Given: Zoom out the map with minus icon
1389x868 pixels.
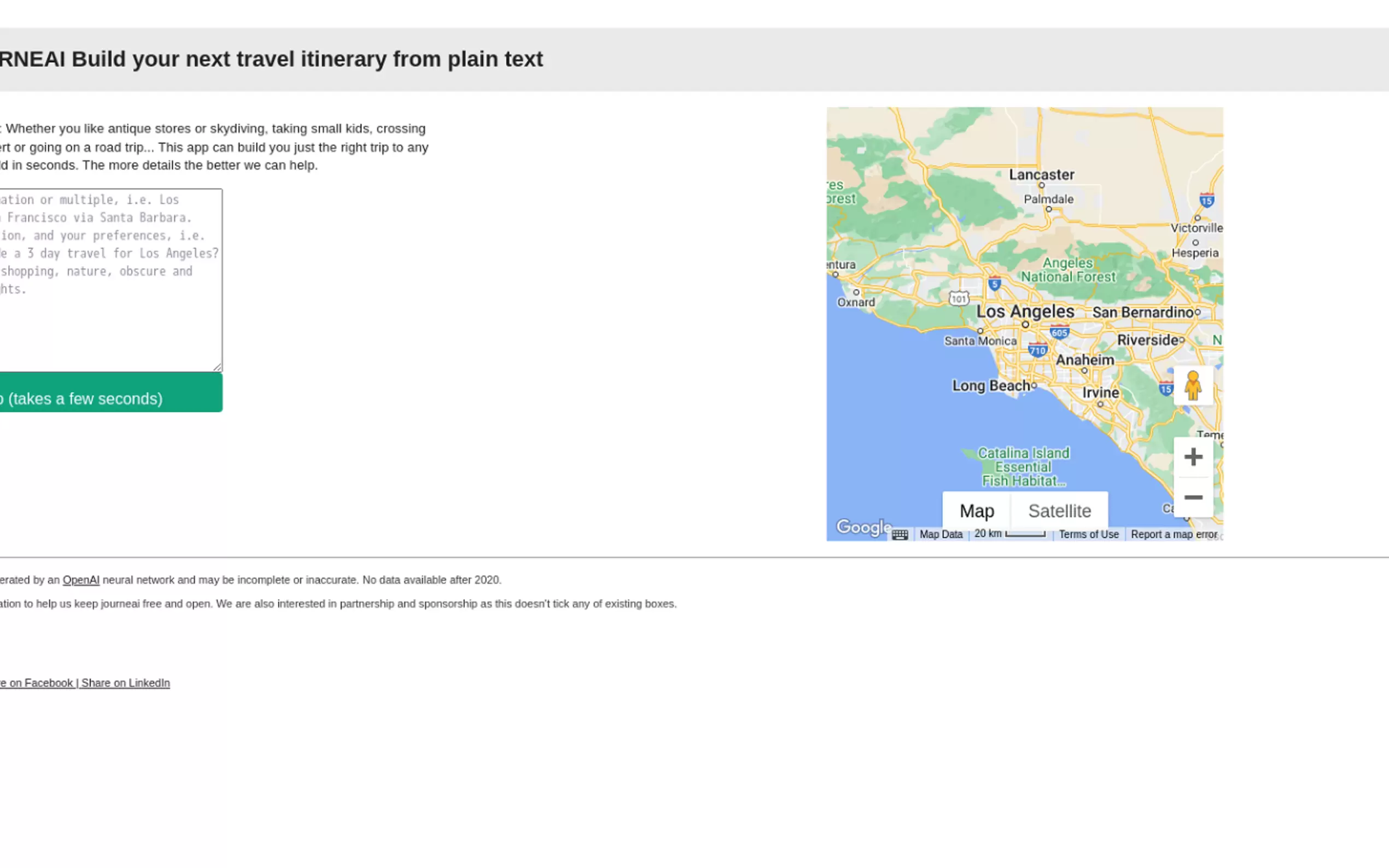Looking at the screenshot, I should tap(1193, 497).
